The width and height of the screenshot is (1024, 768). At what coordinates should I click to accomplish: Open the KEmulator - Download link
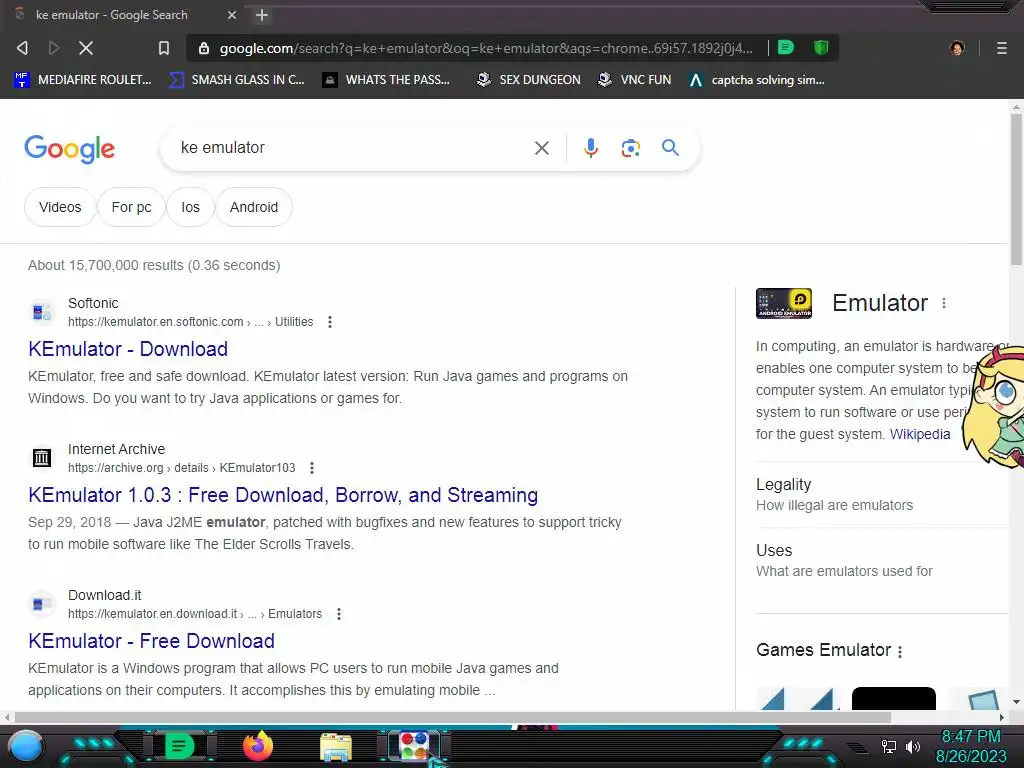click(x=128, y=349)
